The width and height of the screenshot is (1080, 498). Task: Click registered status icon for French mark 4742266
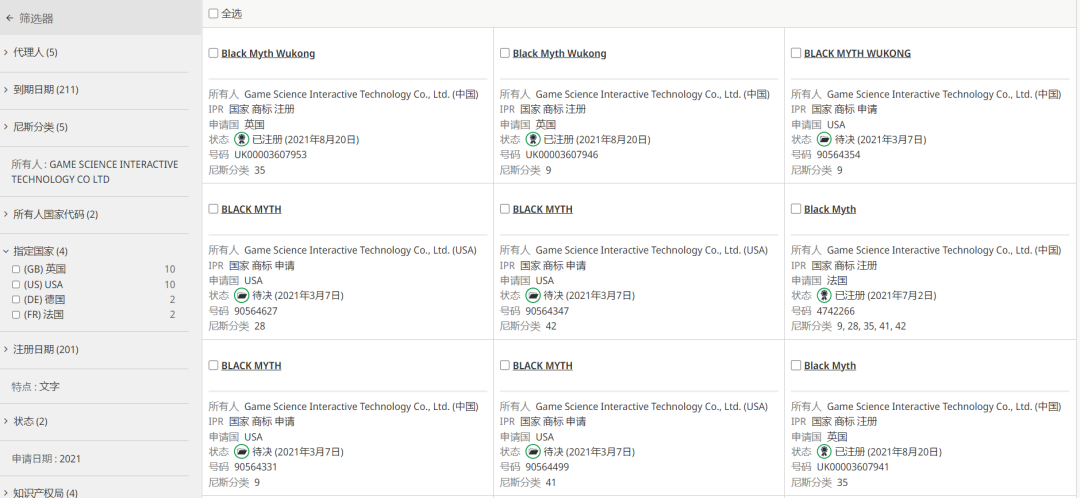(824, 295)
